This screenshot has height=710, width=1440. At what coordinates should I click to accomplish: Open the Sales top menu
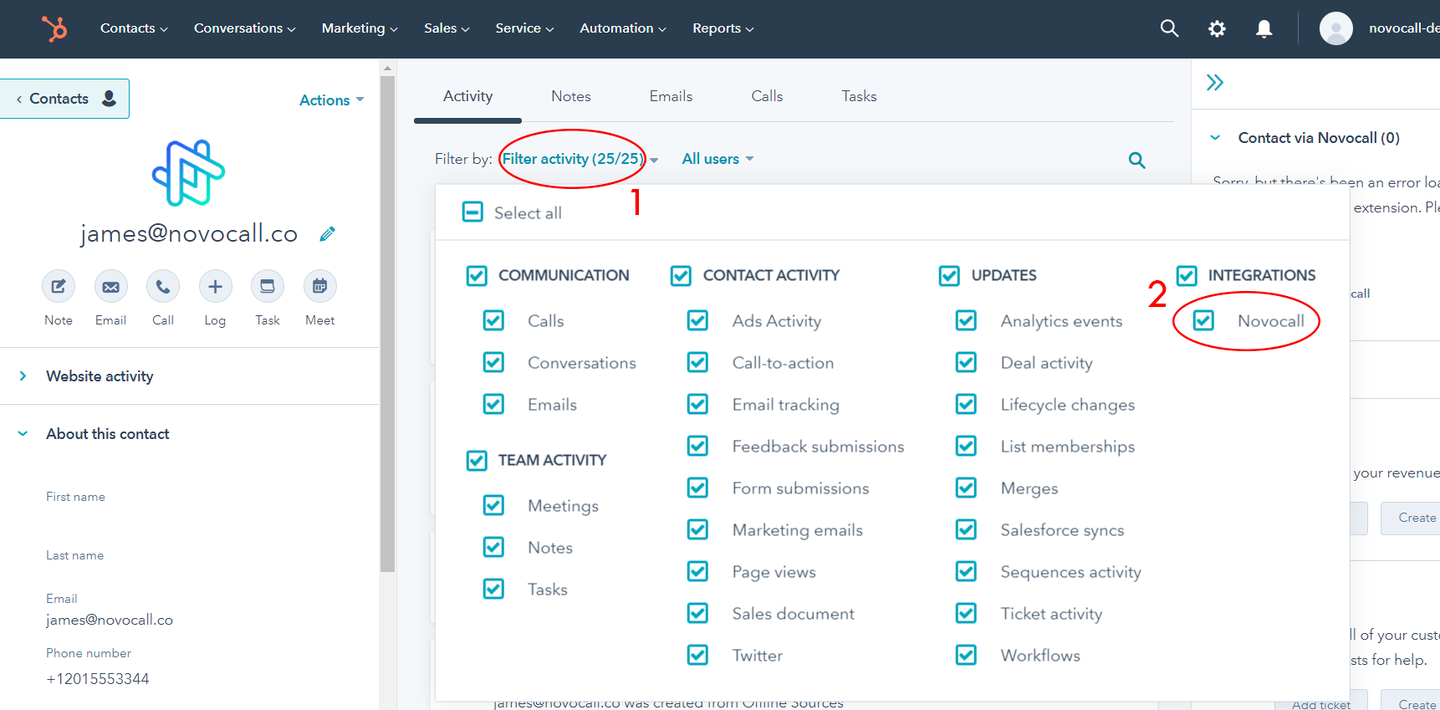point(447,29)
